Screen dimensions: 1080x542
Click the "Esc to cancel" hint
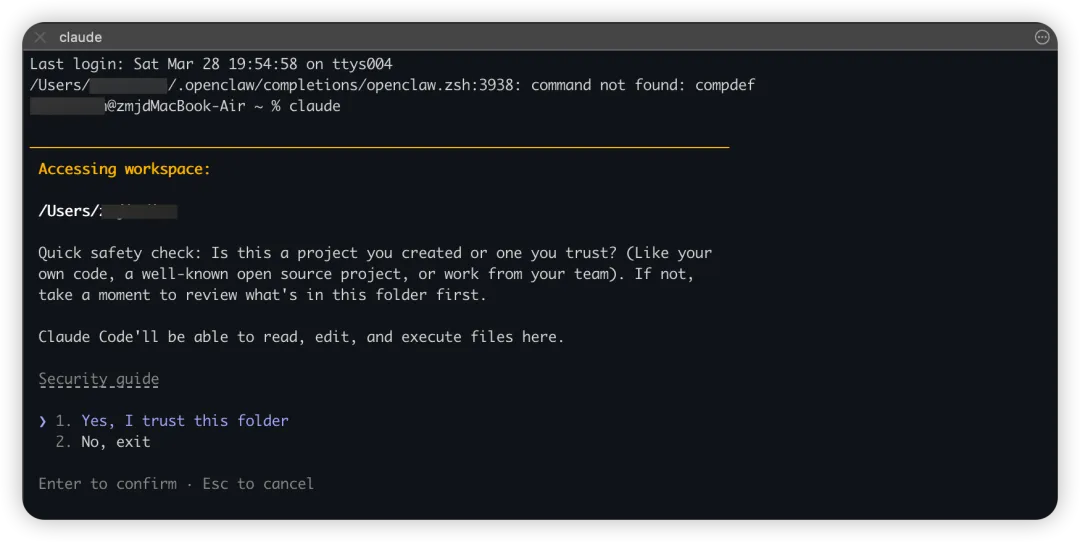pos(258,484)
